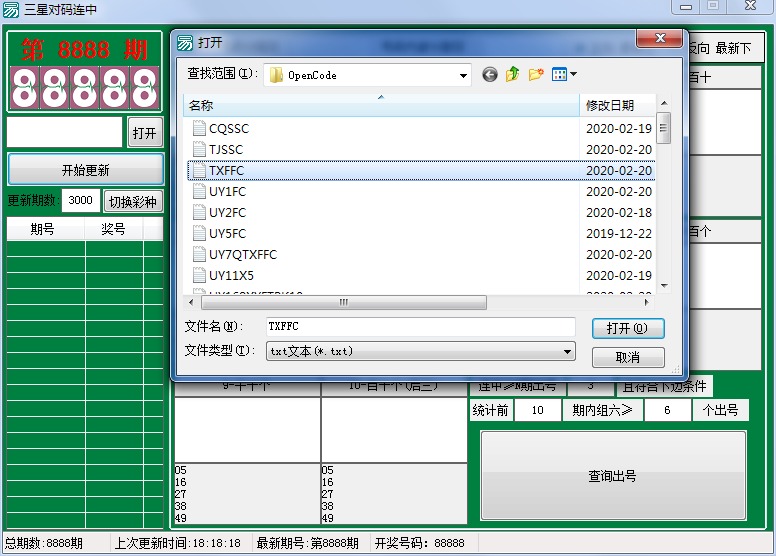776x556 pixels.
Task: Open the View menu icon
Action: click(x=559, y=75)
